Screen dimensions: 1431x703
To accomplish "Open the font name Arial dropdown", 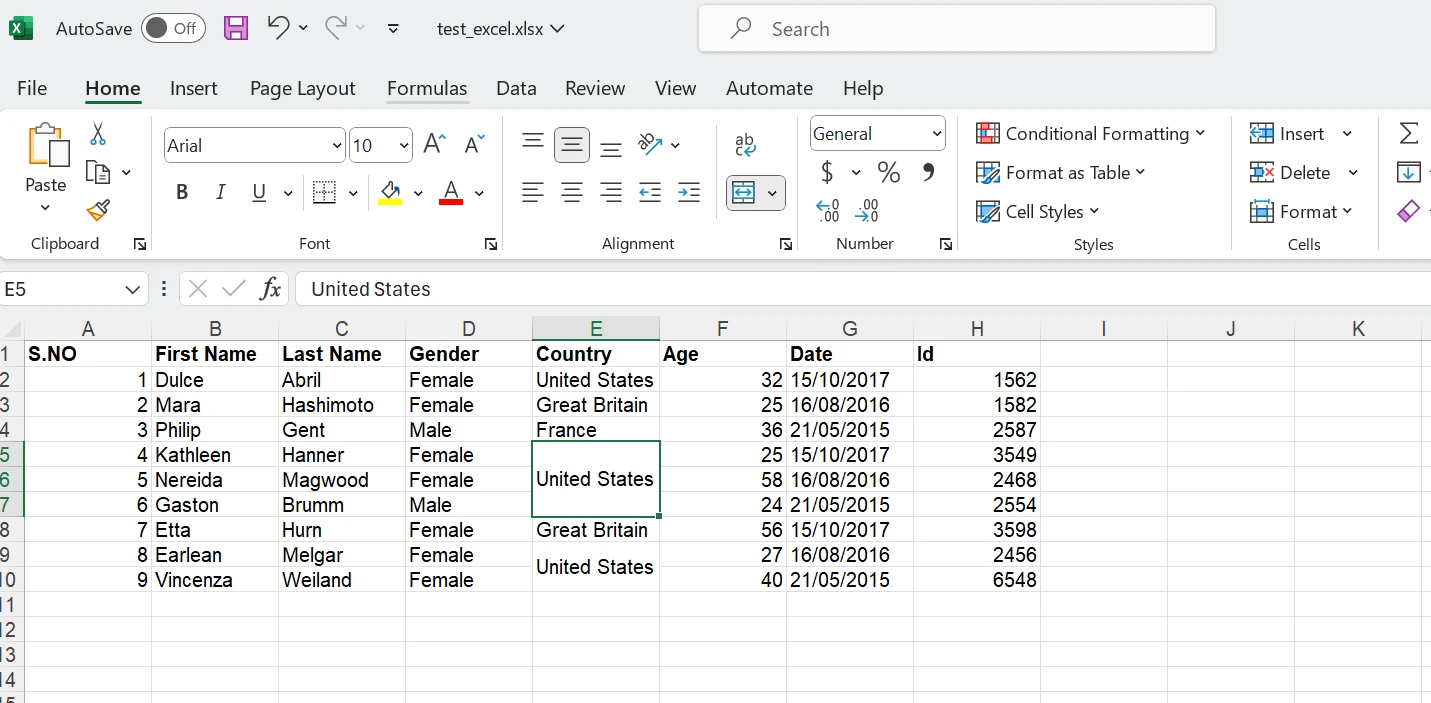I will (337, 146).
